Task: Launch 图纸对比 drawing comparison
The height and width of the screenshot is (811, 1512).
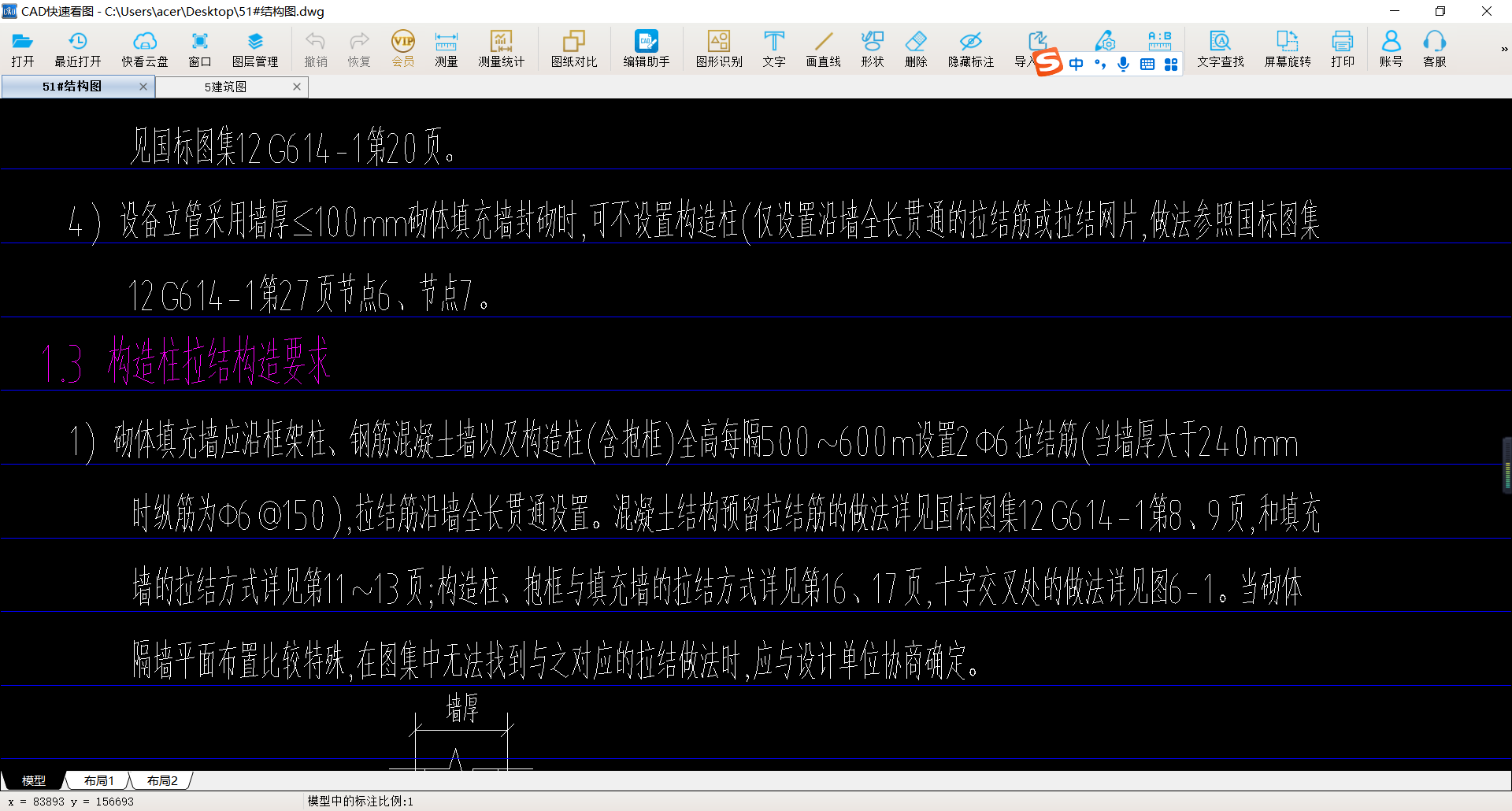Action: coord(574,50)
